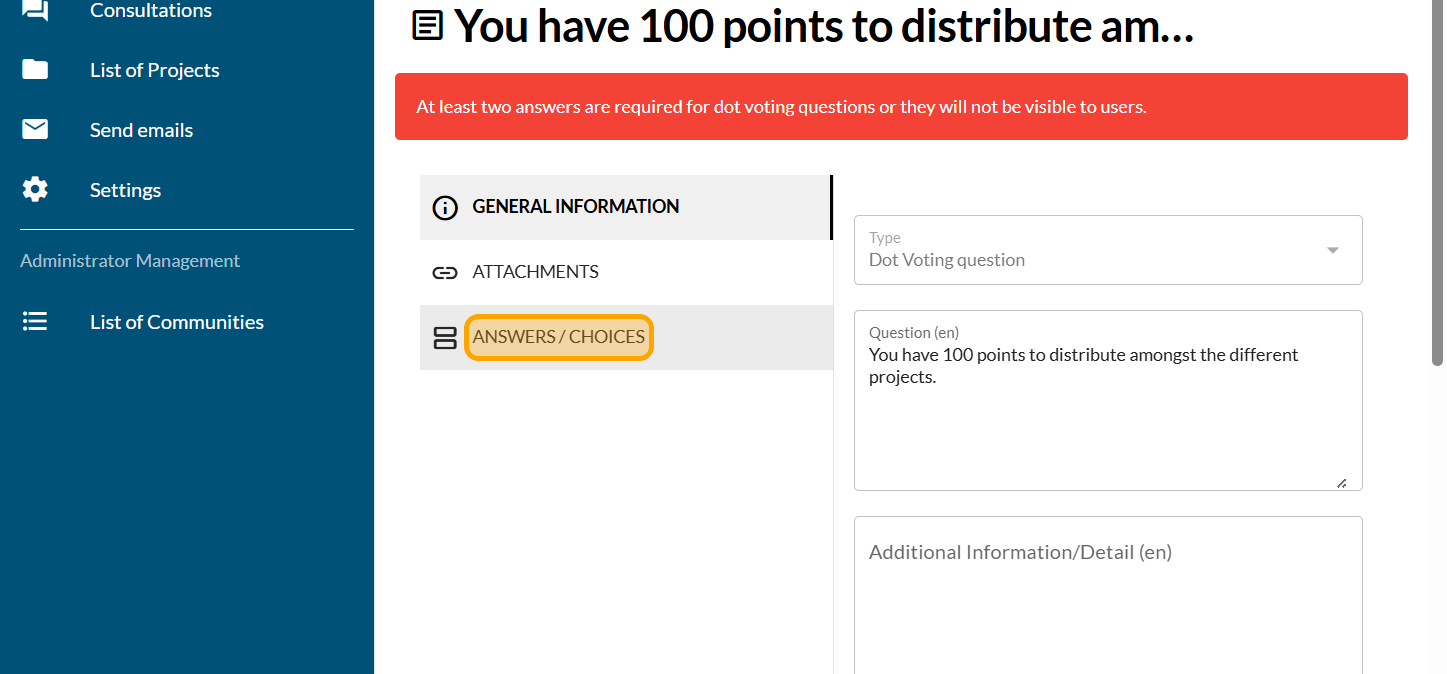Viewport: 1447px width, 674px height.
Task: Switch to the General Information tab
Action: (x=575, y=207)
